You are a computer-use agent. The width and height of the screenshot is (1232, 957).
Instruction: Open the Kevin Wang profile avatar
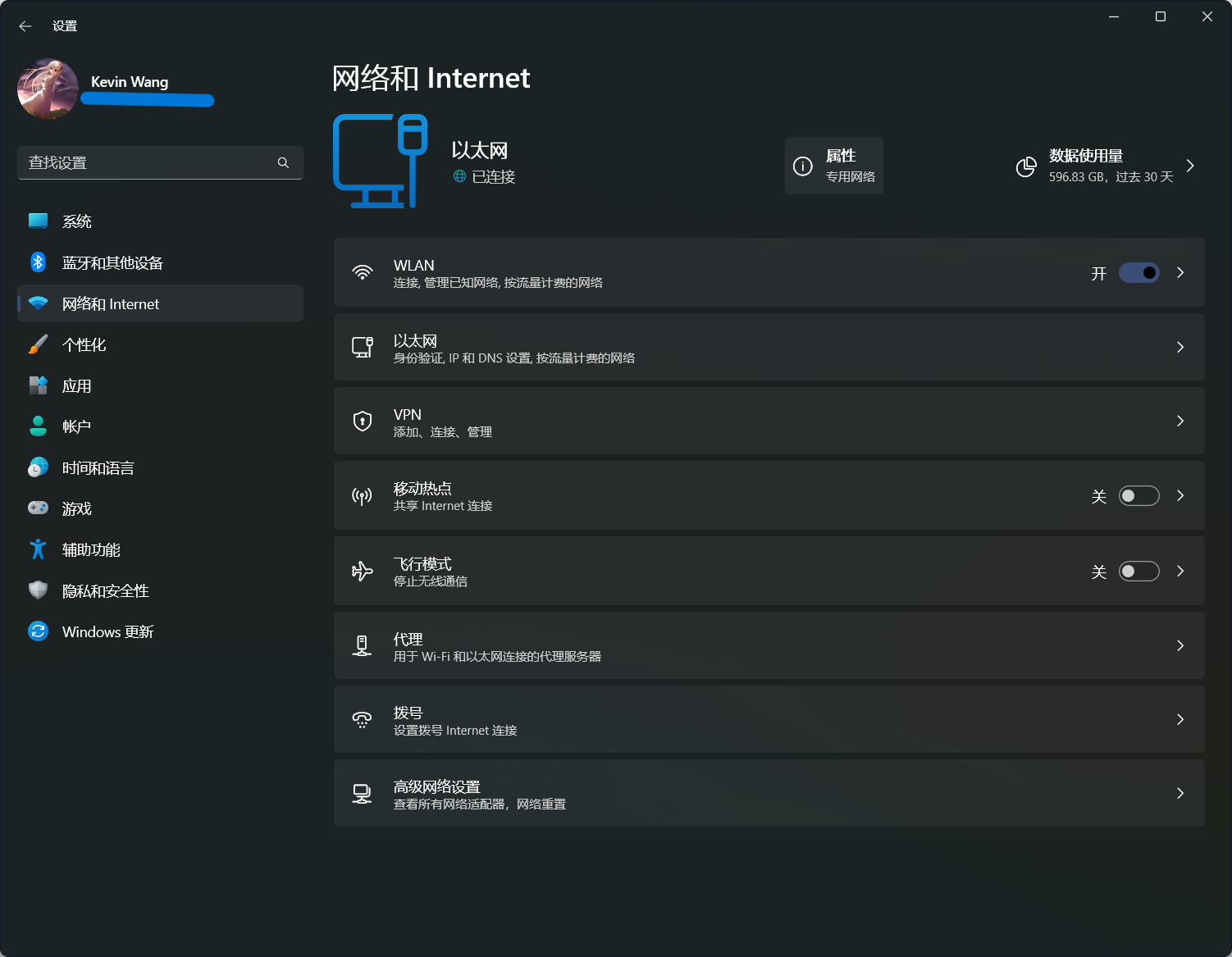point(48,89)
